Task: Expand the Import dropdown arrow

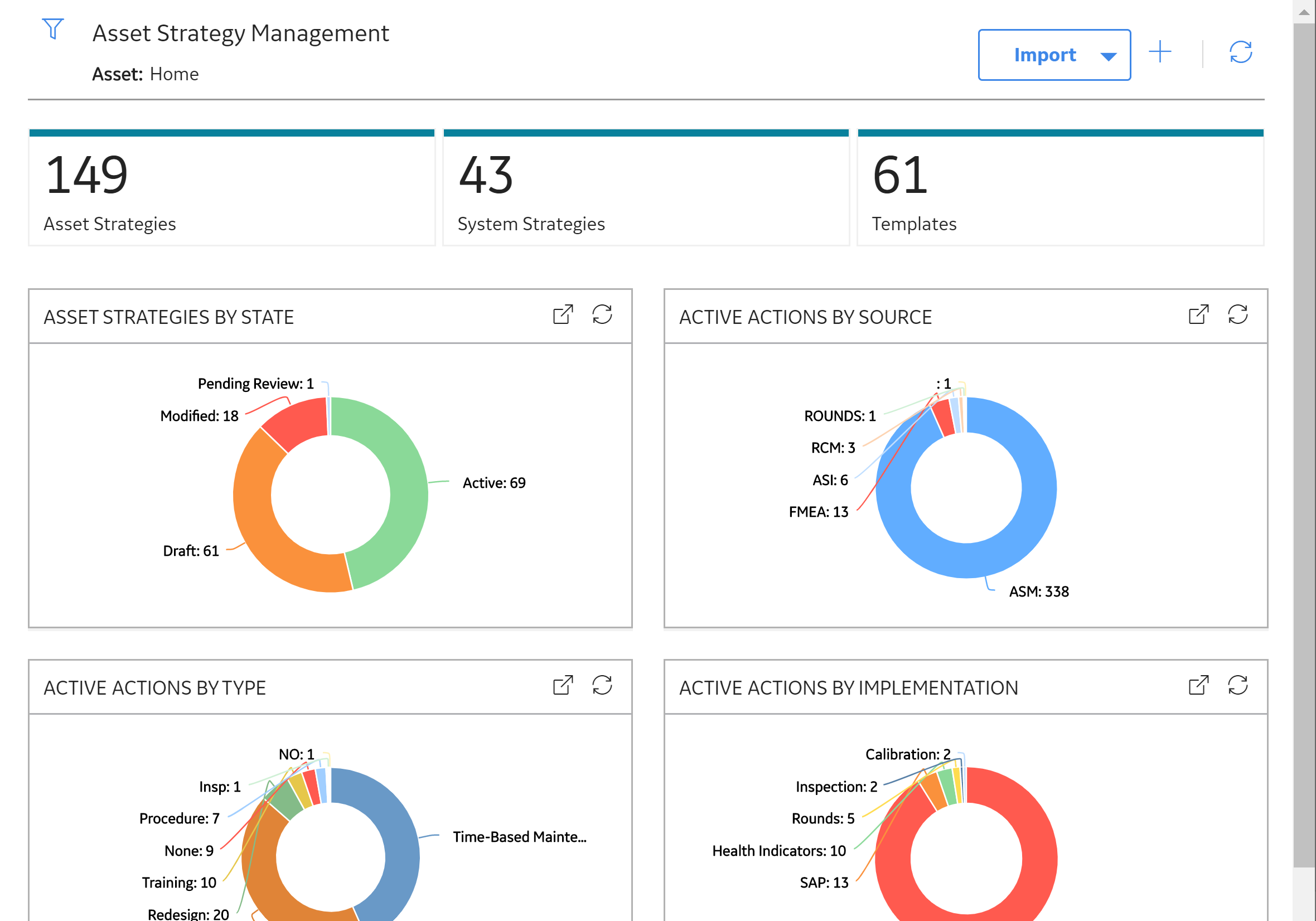Action: pos(1108,56)
